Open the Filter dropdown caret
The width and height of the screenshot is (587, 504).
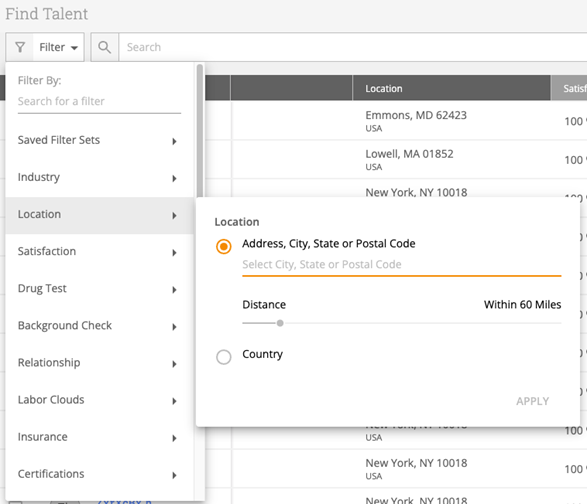pos(74,48)
